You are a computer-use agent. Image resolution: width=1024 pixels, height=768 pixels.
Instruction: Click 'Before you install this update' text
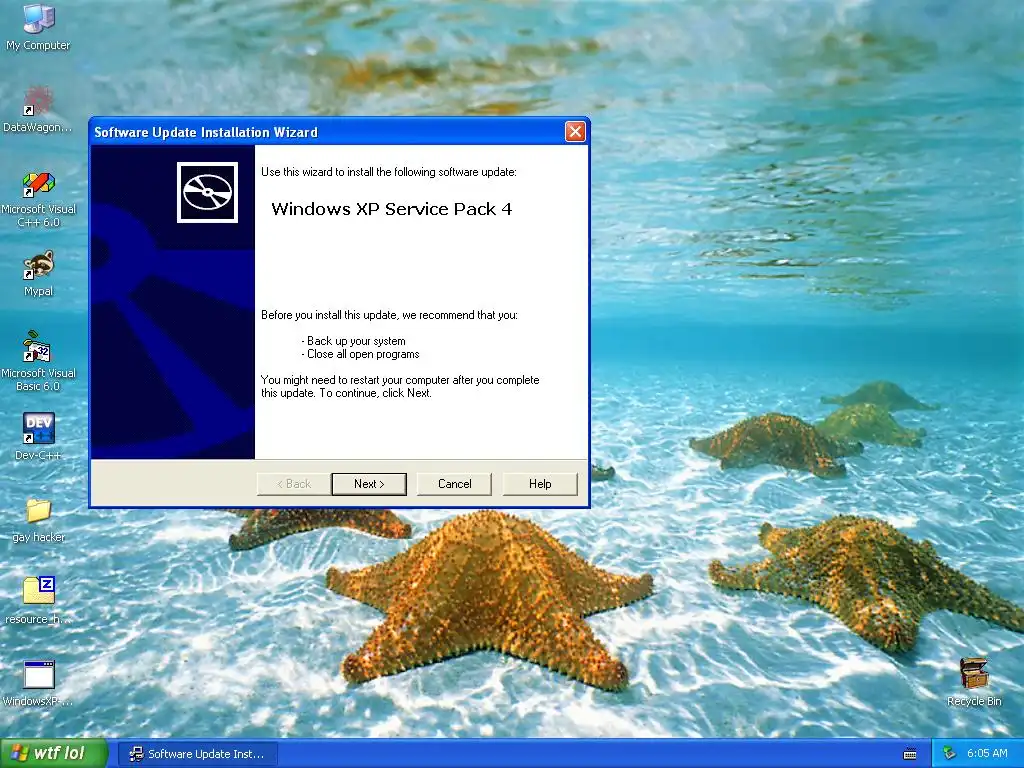point(389,315)
